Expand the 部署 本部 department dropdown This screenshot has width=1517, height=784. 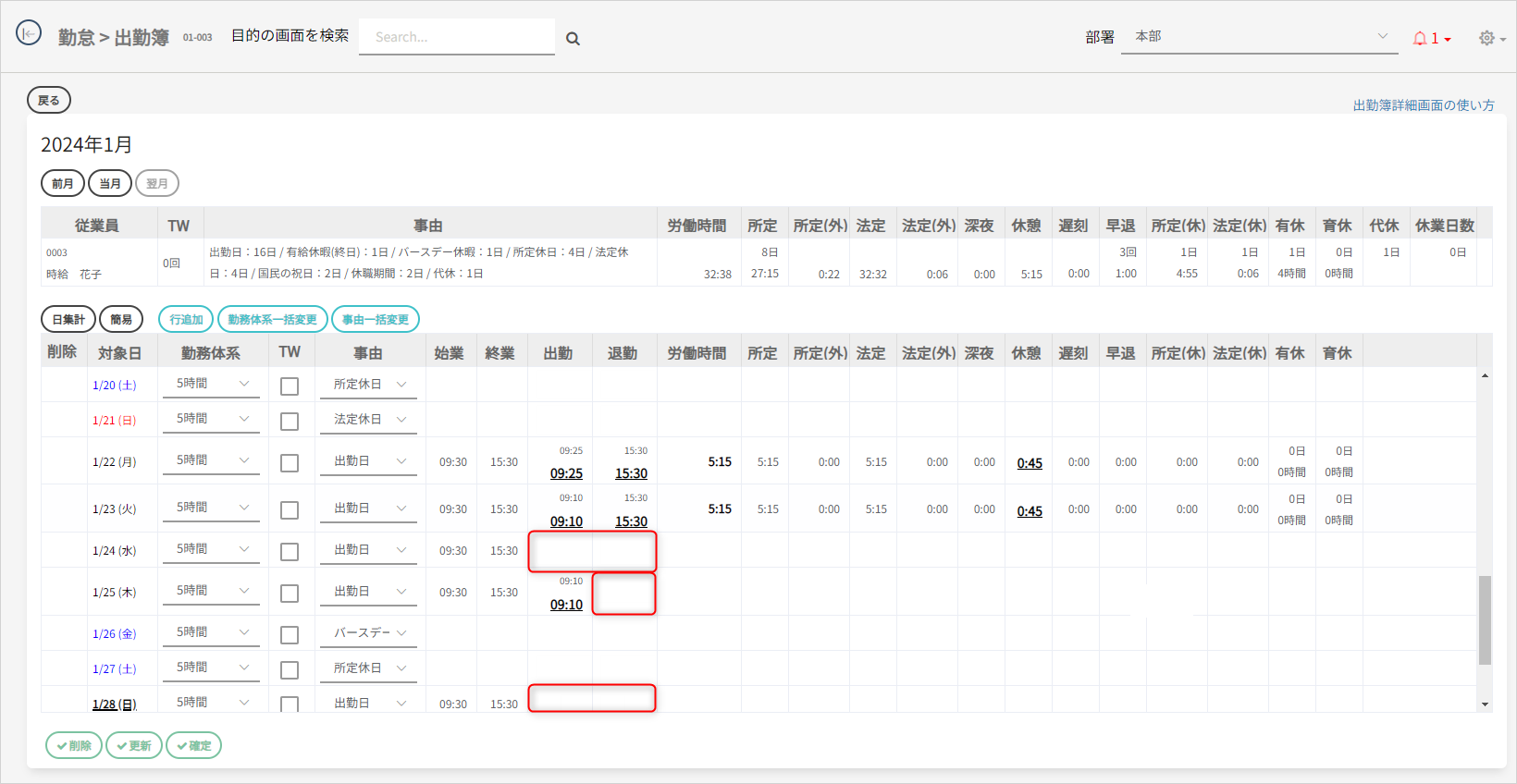point(1258,37)
